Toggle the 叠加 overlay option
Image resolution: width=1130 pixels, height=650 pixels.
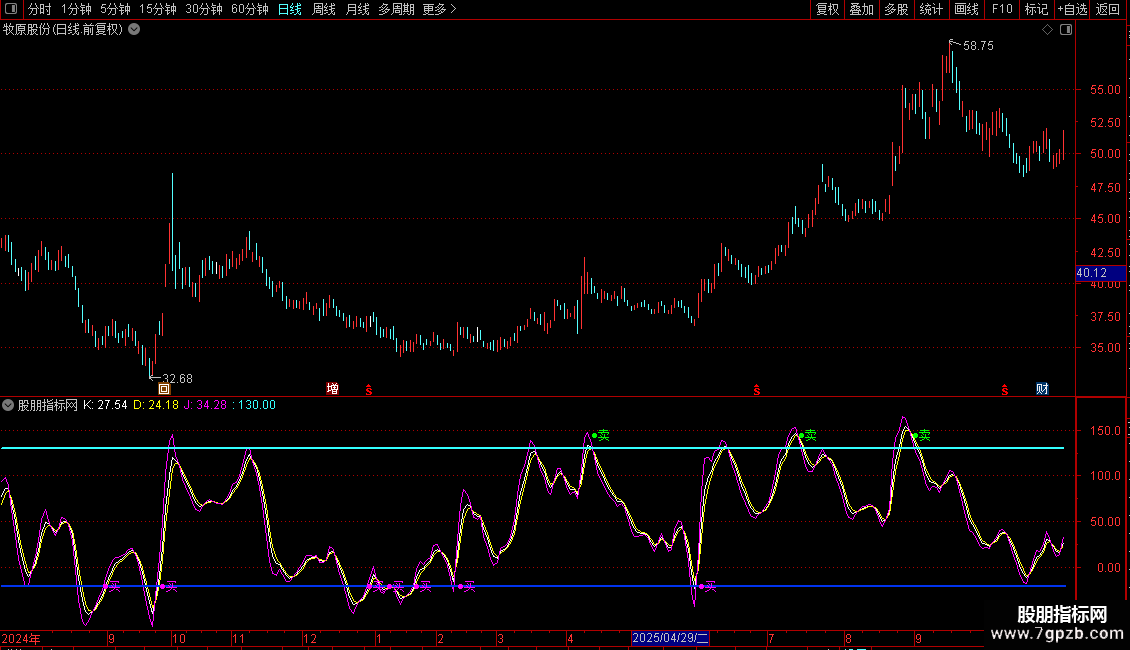point(861,10)
